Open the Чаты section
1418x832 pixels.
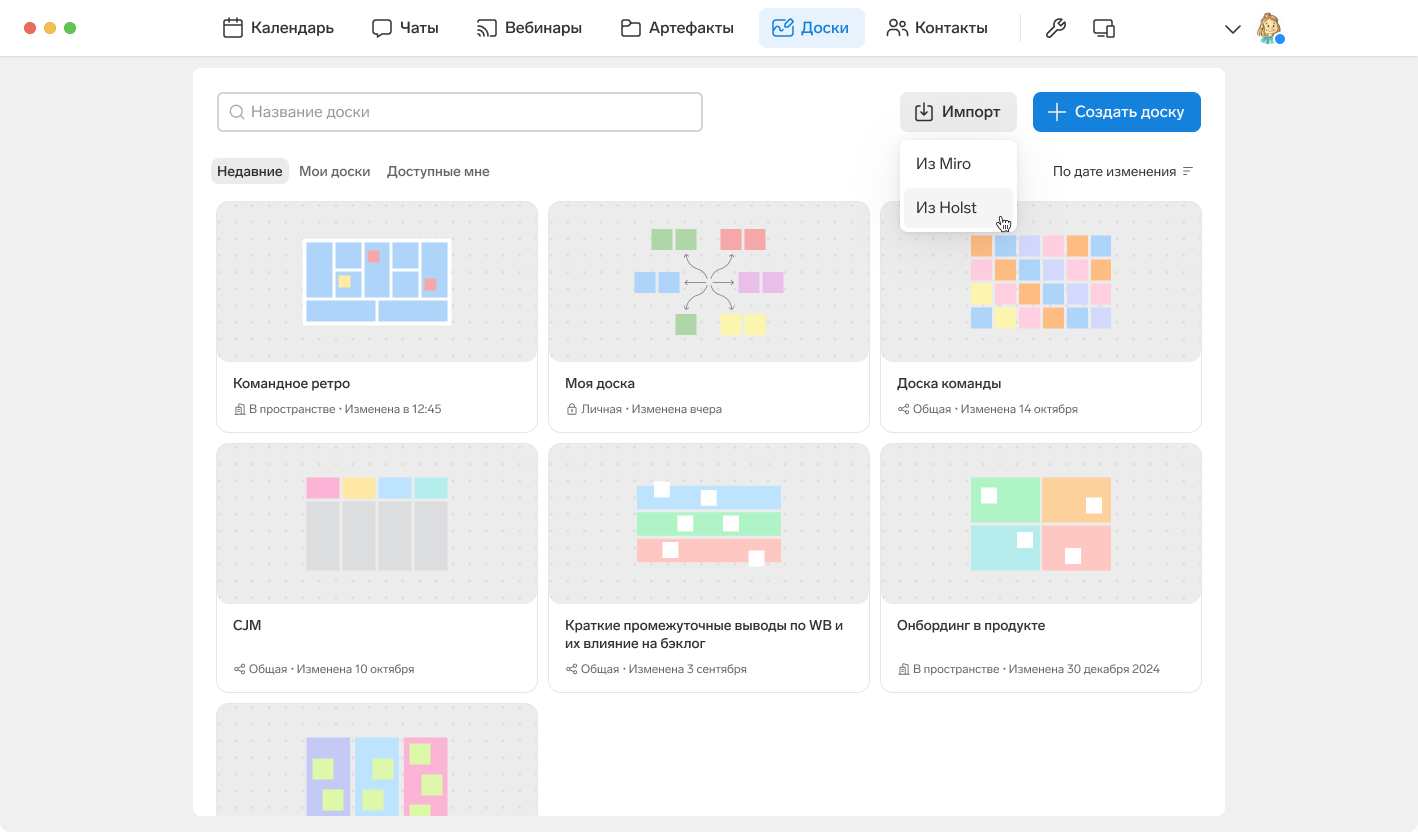pos(405,28)
